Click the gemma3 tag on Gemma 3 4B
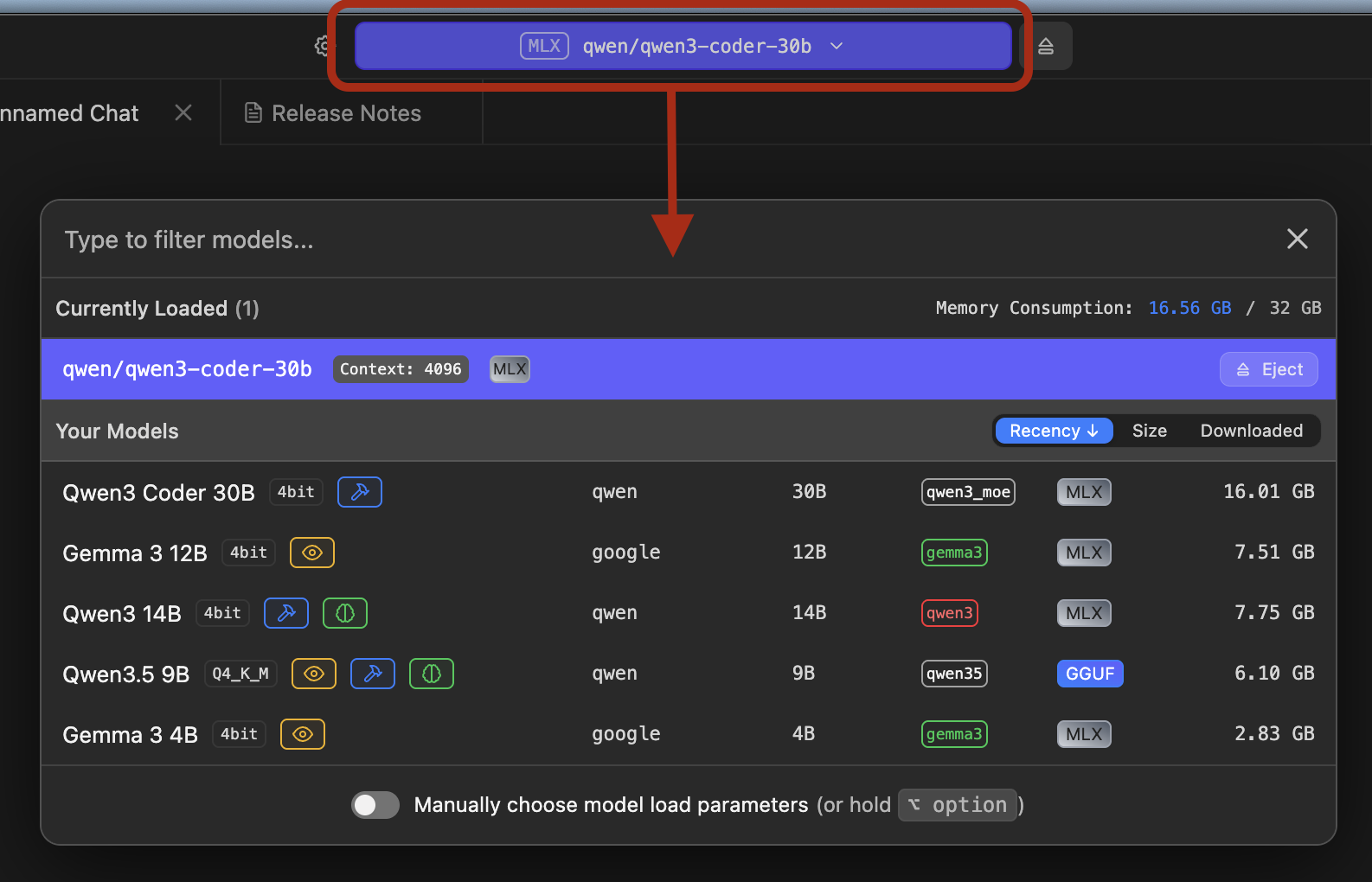Viewport: 1372px width, 882px height. tap(954, 734)
